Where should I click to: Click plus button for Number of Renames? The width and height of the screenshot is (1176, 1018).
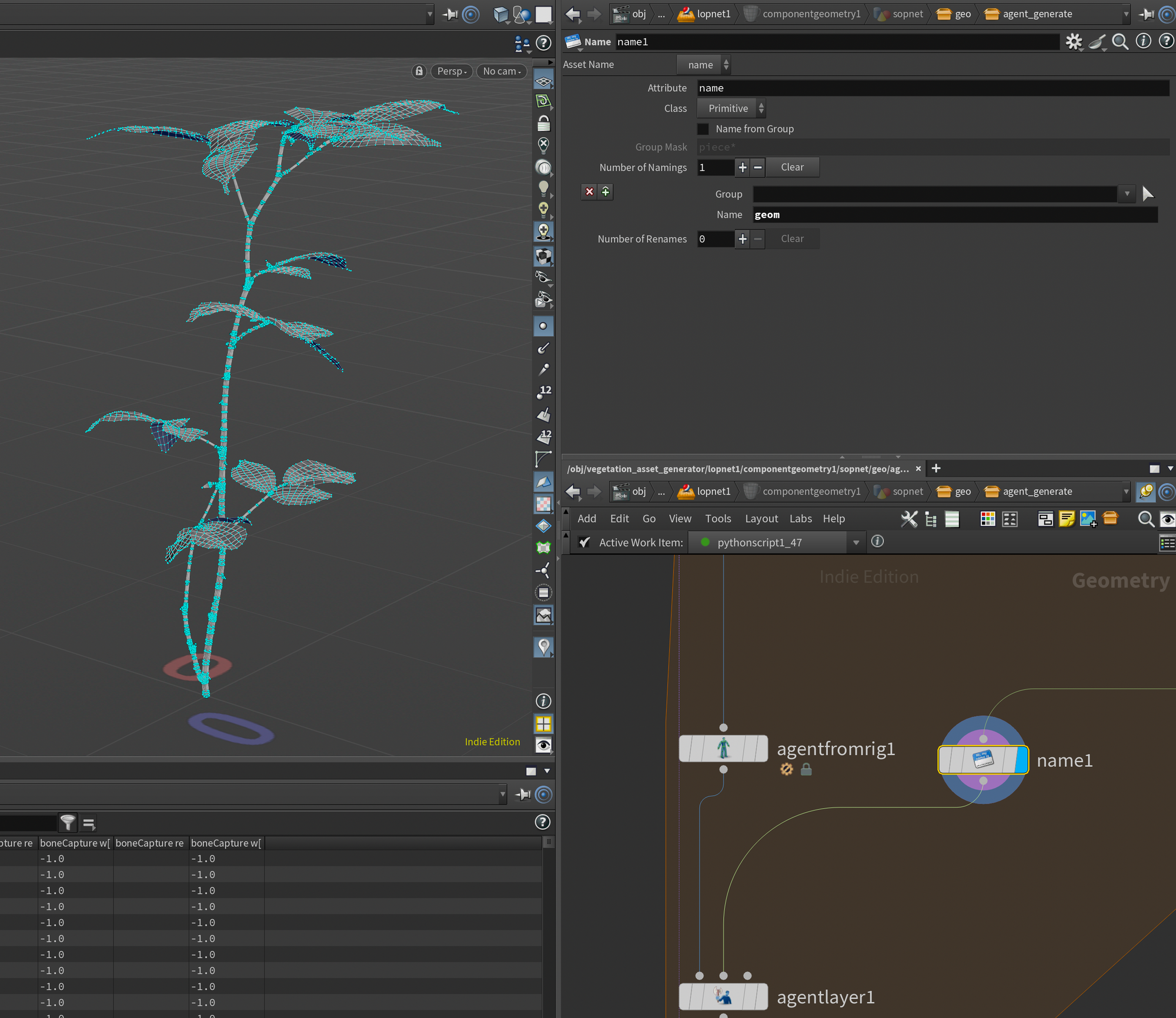[743, 239]
